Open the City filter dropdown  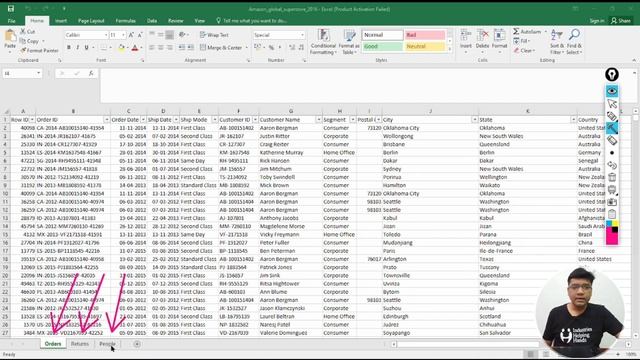474,120
